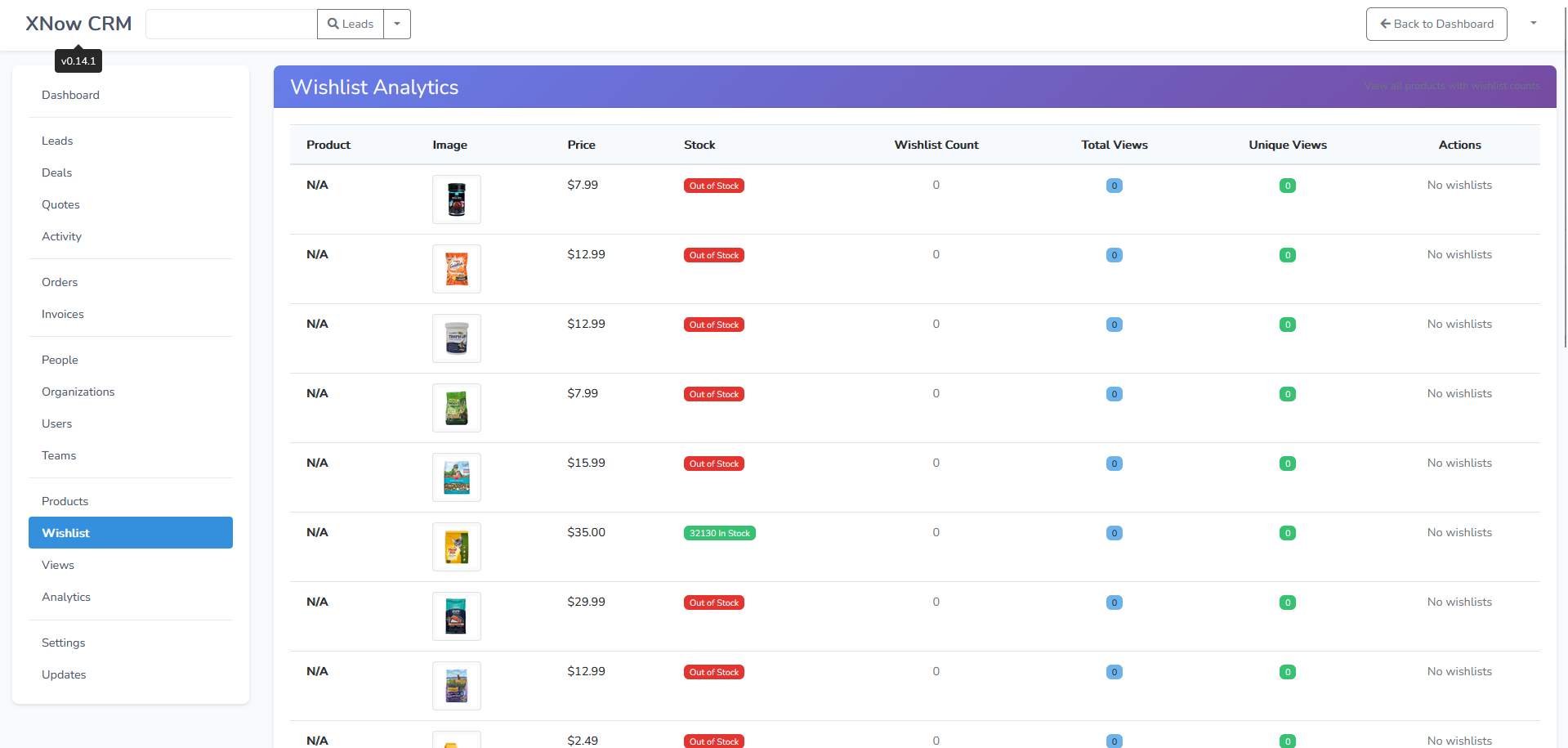The image size is (1568, 748).
Task: Navigate to Settings in the sidebar
Action: point(63,643)
